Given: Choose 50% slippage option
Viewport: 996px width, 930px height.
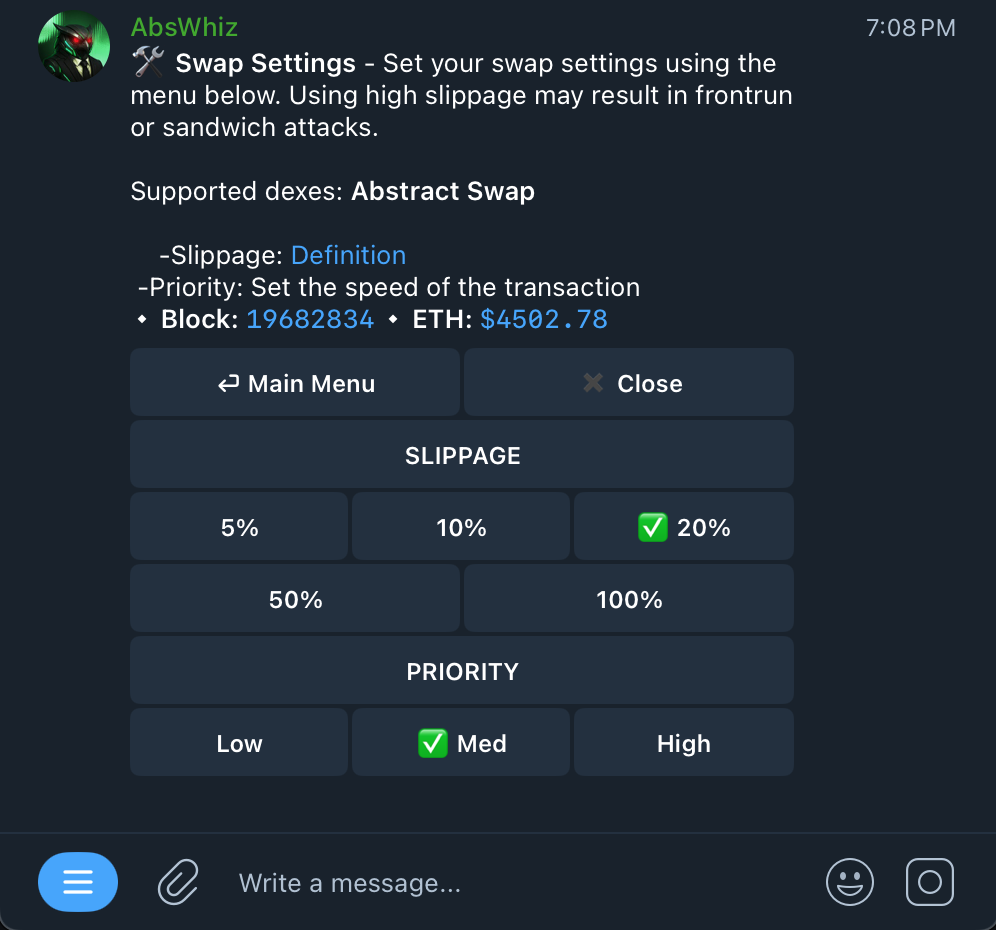Looking at the screenshot, I should click(x=295, y=600).
